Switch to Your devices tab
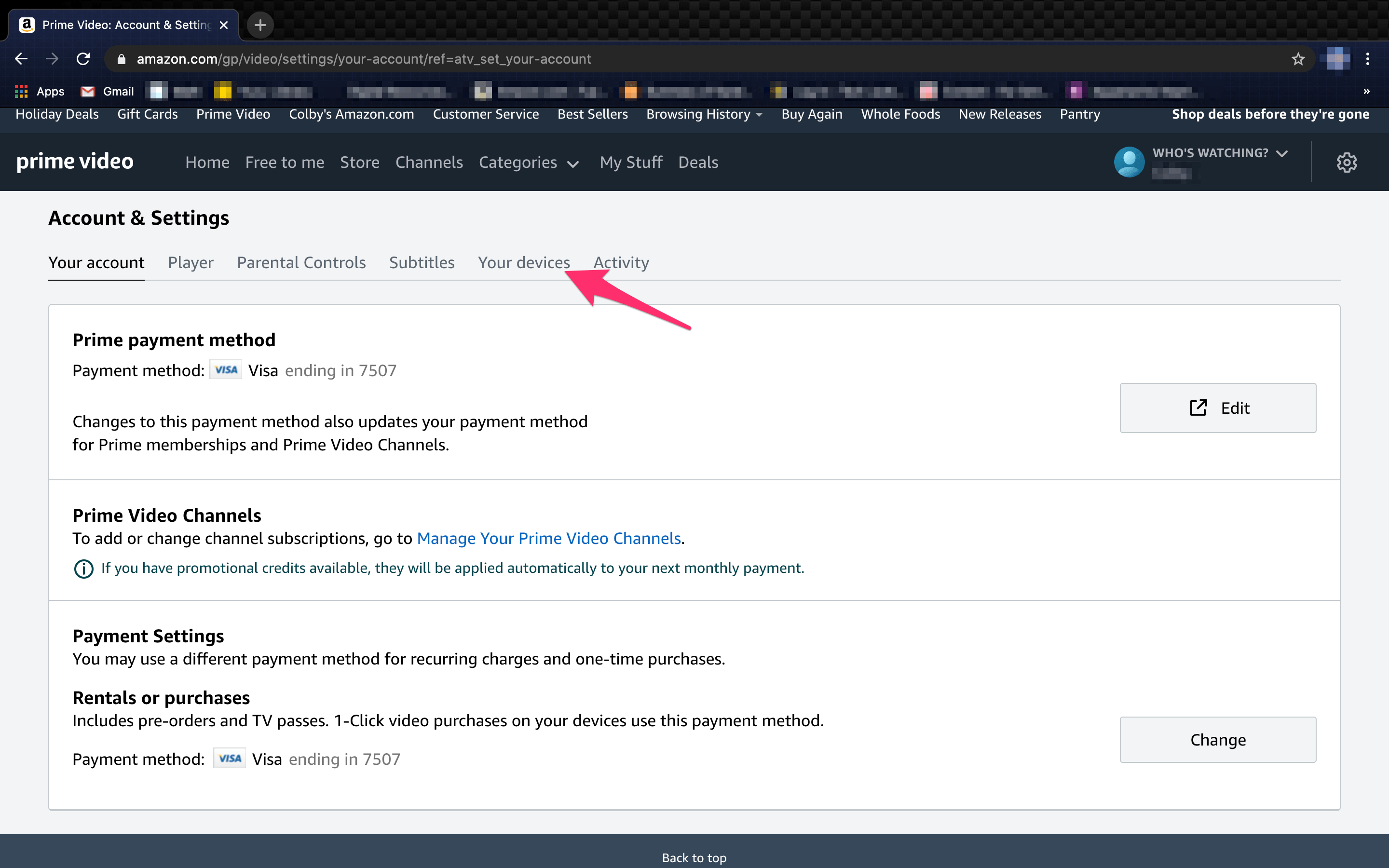This screenshot has width=1389, height=868. click(523, 263)
